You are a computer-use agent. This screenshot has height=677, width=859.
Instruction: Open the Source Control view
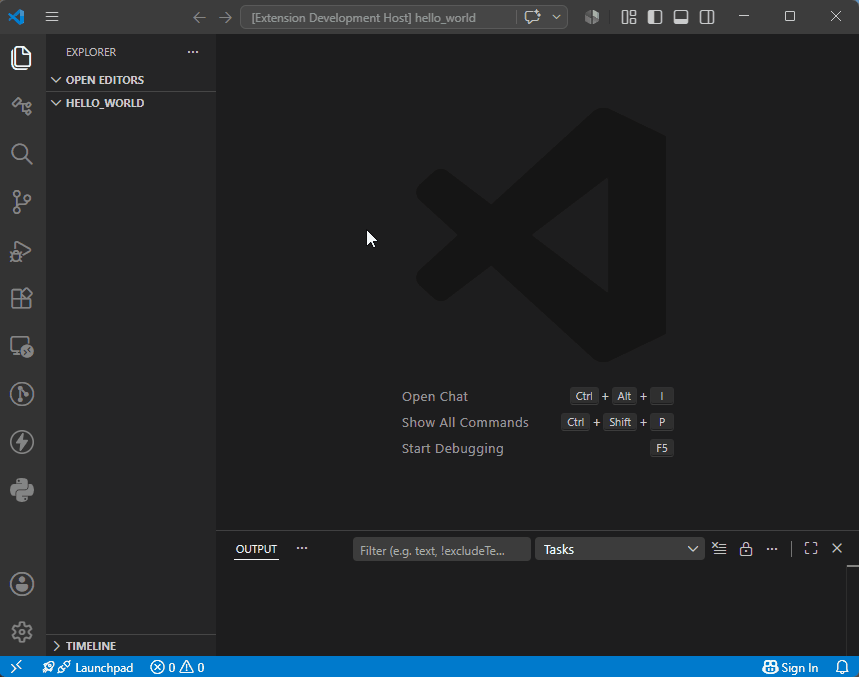(21, 202)
